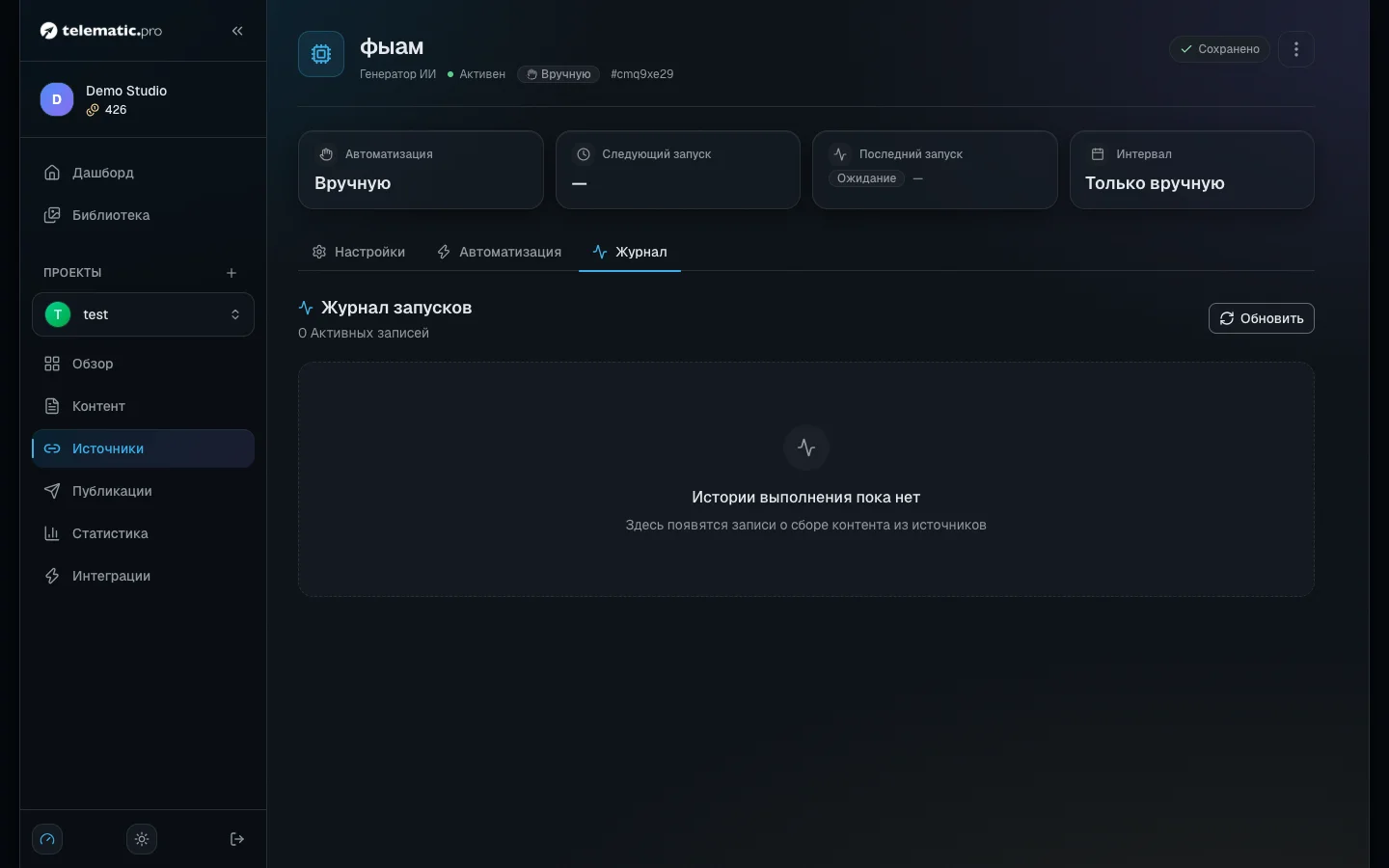Click the Вручную badge in the header
The width and height of the screenshot is (1389, 868).
tap(558, 74)
